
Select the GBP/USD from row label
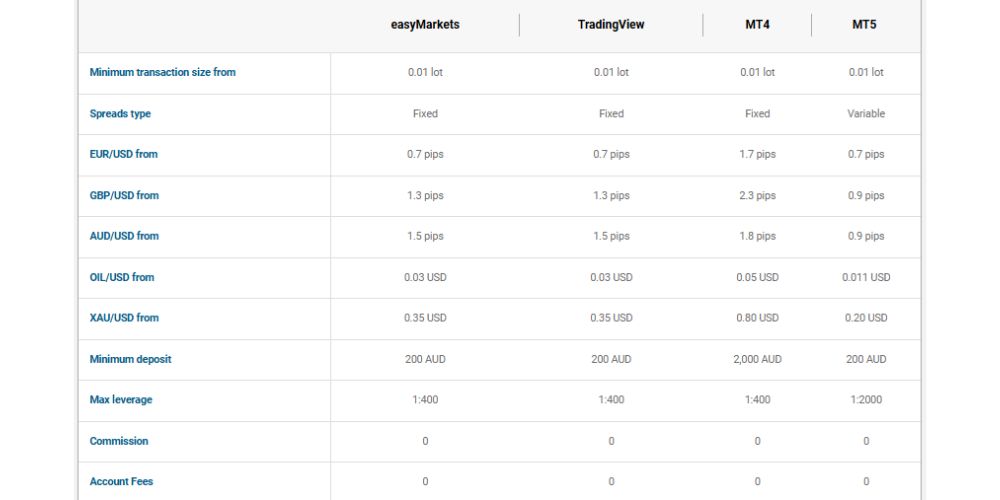pyautogui.click(x=124, y=196)
